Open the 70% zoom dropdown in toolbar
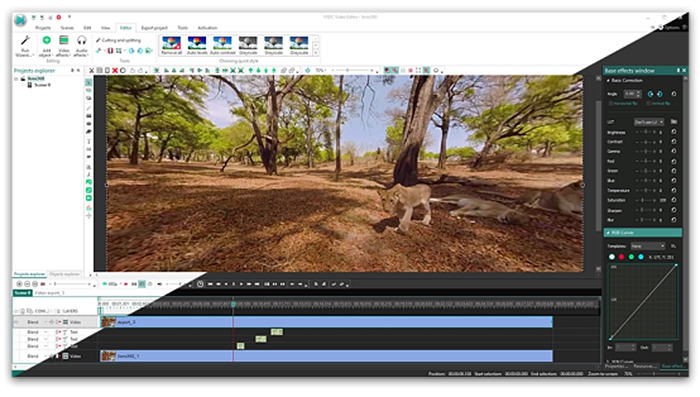Image resolution: width=700 pixels, height=397 pixels. (321, 71)
